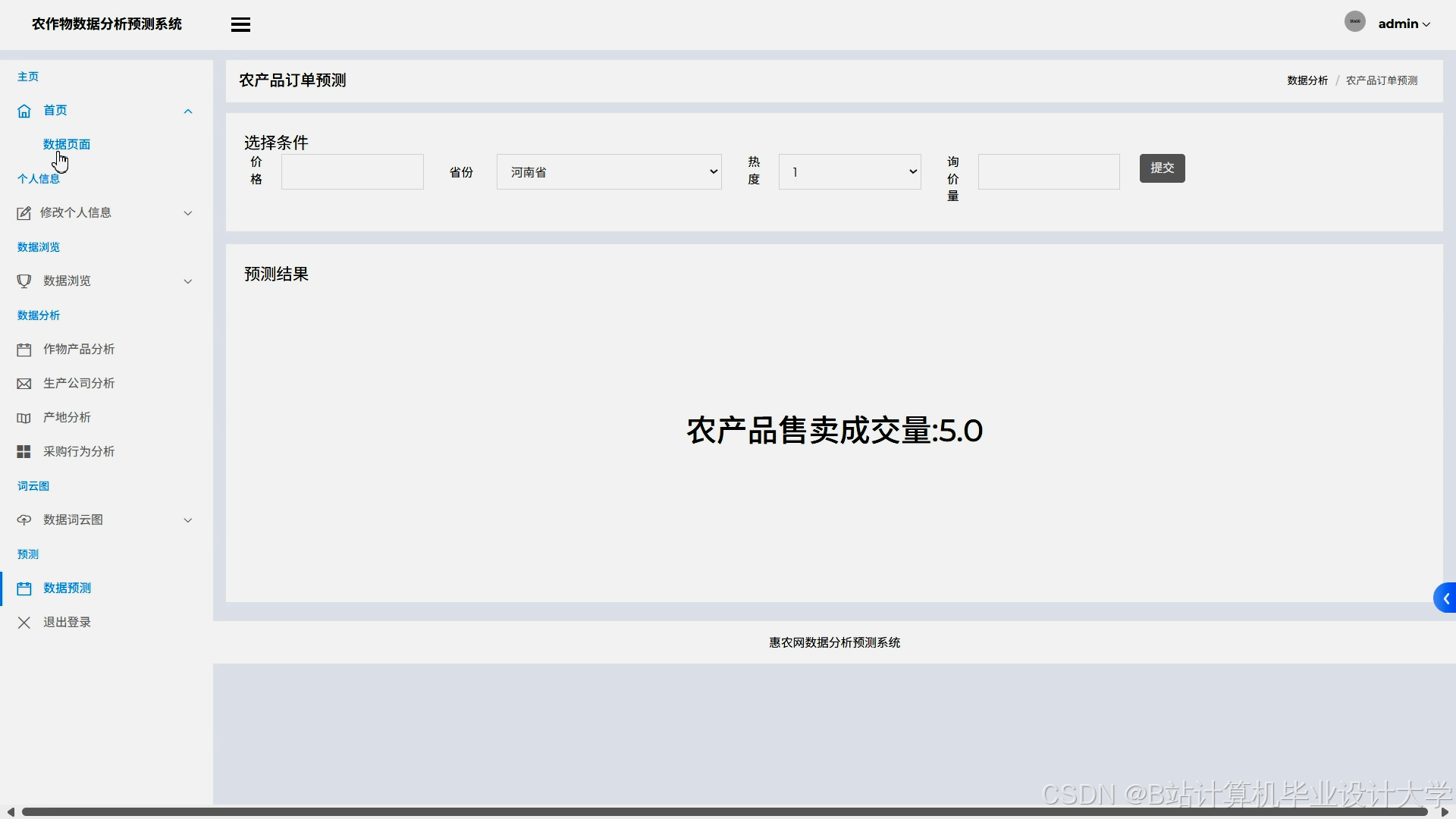
Task: Select the 产地分析 chart icon
Action: pos(24,417)
